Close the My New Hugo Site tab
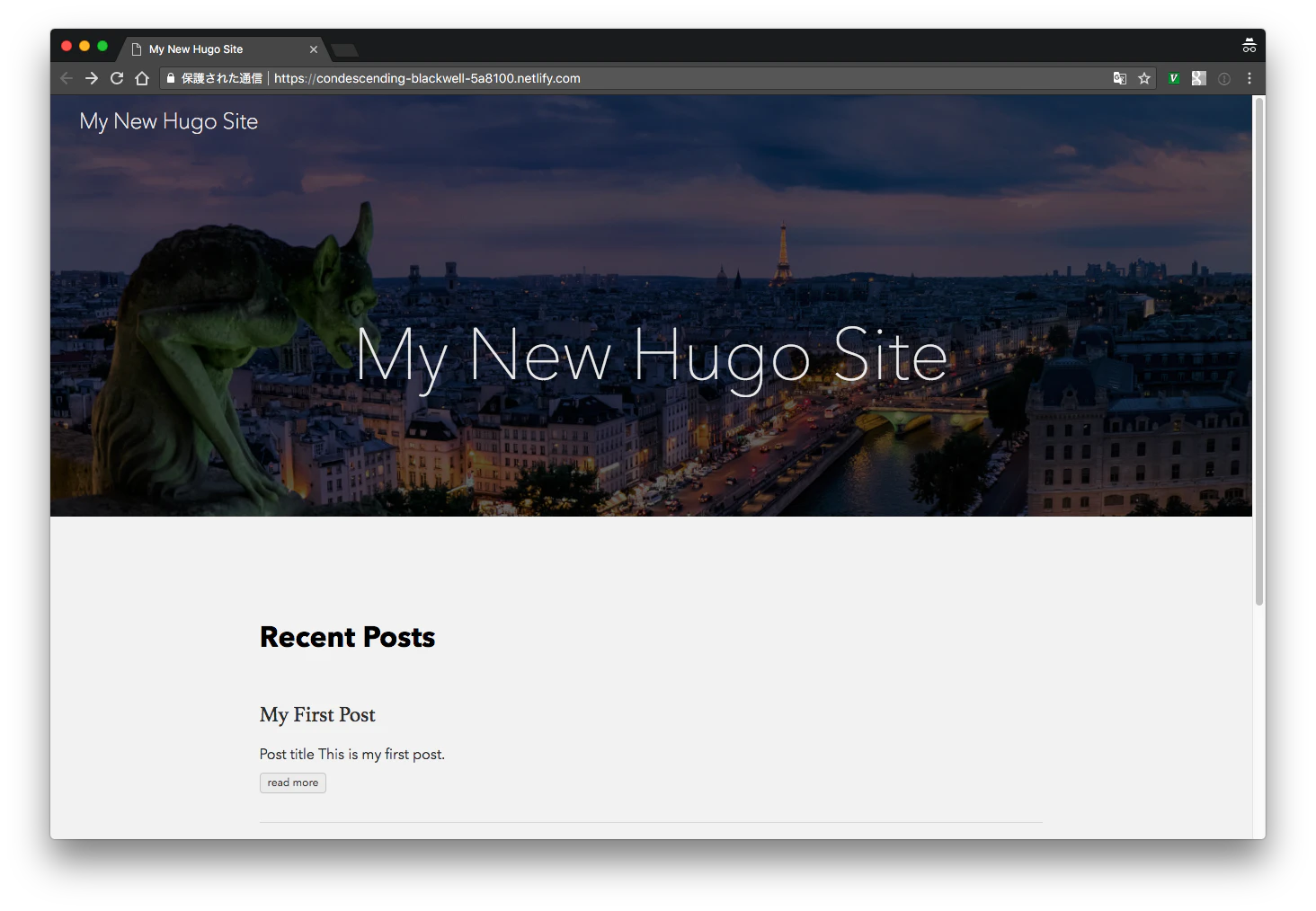Image resolution: width=1316 pixels, height=911 pixels. click(x=314, y=49)
